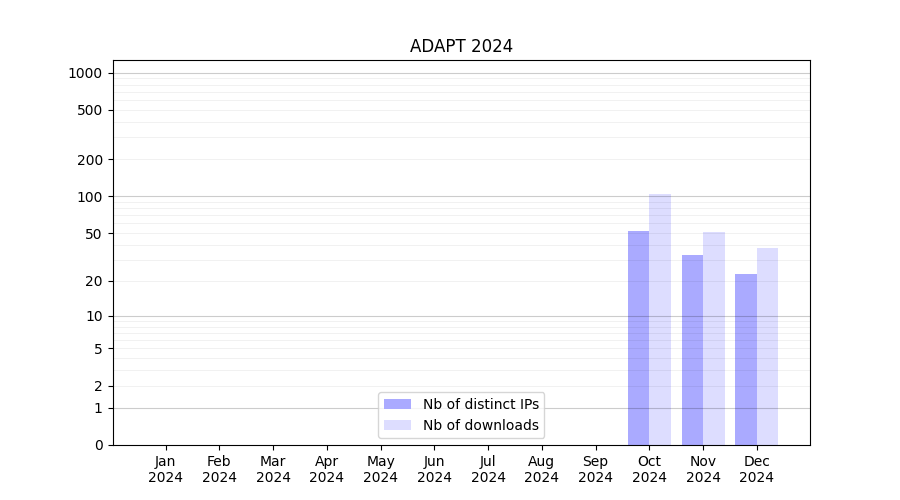Click the December distinct IPs bar
The height and width of the screenshot is (500, 900).
click(x=746, y=360)
